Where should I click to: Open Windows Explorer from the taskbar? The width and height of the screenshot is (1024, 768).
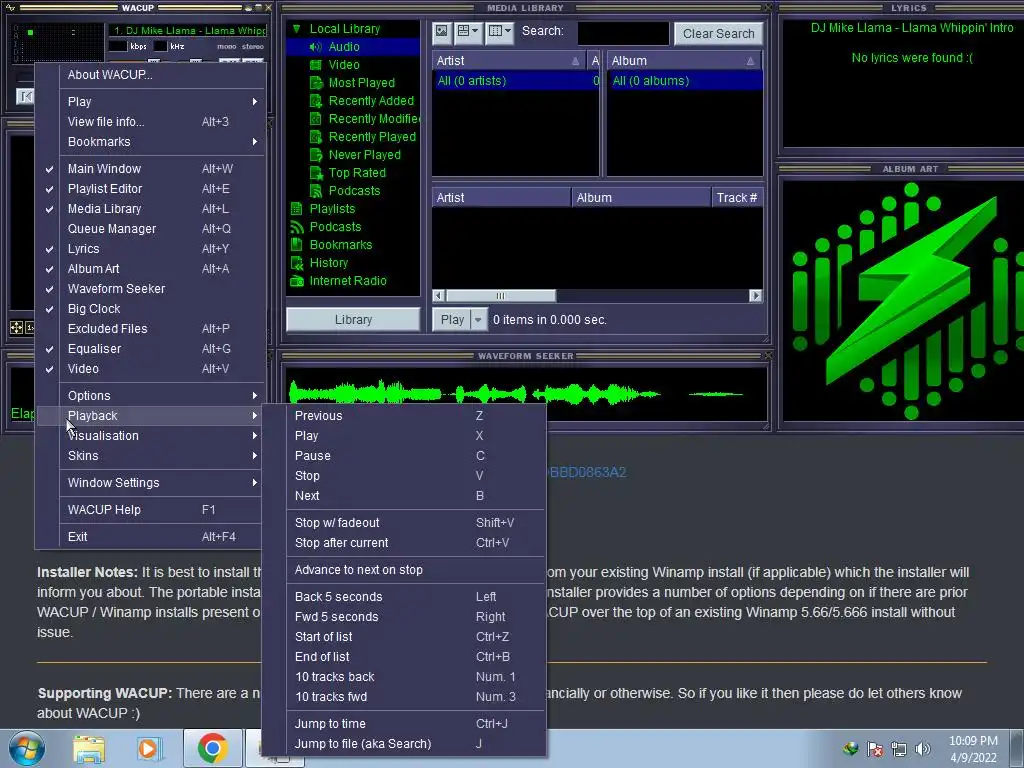click(89, 748)
